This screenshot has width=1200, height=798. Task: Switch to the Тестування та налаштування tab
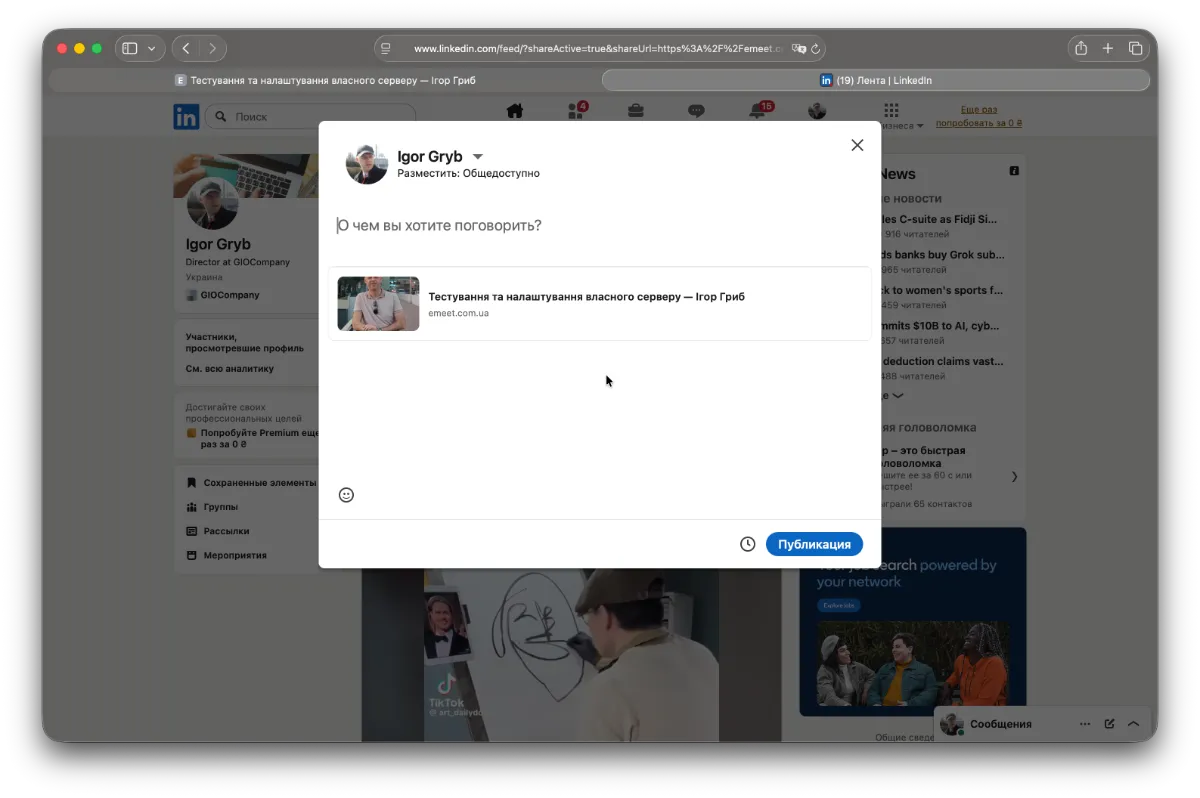pos(325,80)
